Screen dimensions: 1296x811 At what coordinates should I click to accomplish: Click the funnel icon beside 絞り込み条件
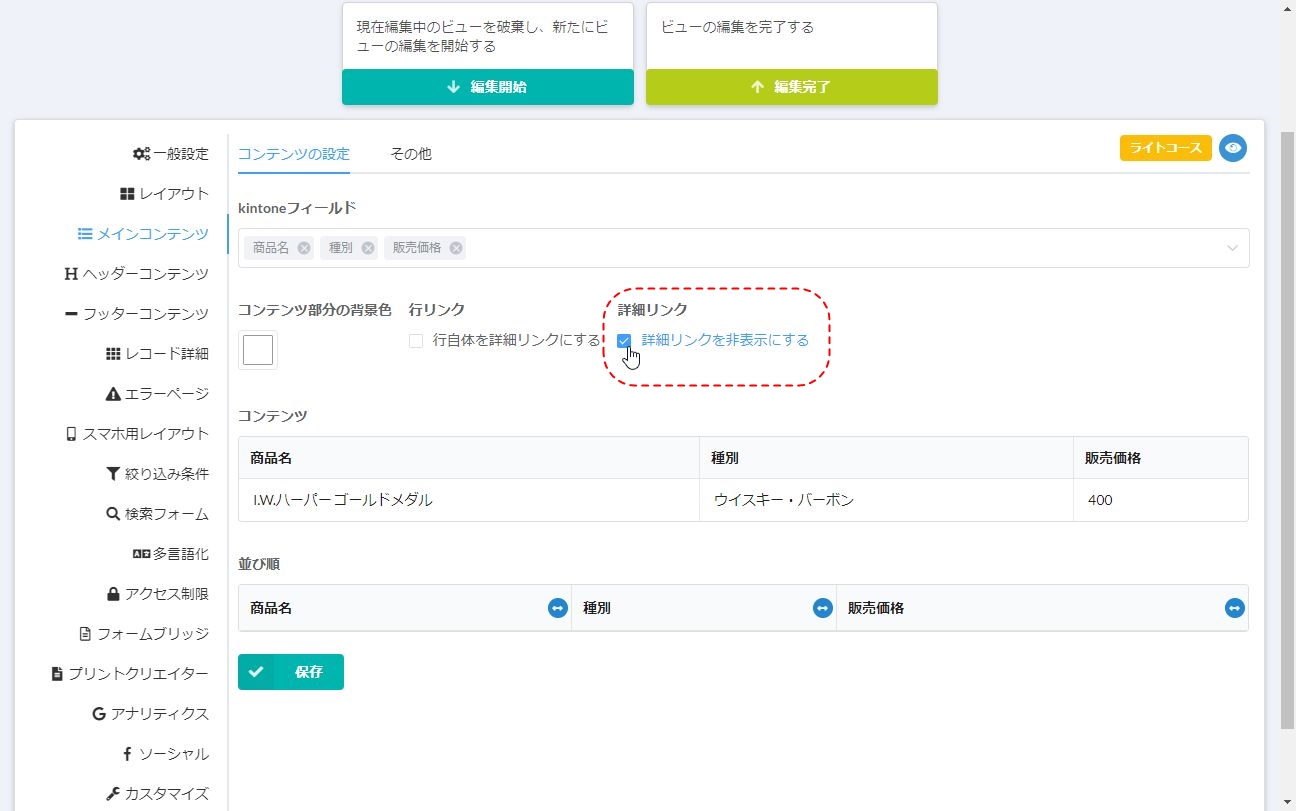pos(113,474)
